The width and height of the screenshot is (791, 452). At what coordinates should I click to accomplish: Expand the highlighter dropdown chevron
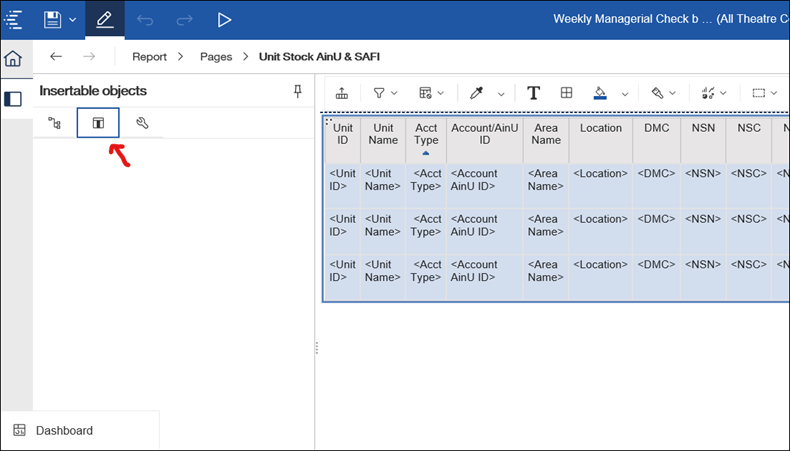[672, 93]
